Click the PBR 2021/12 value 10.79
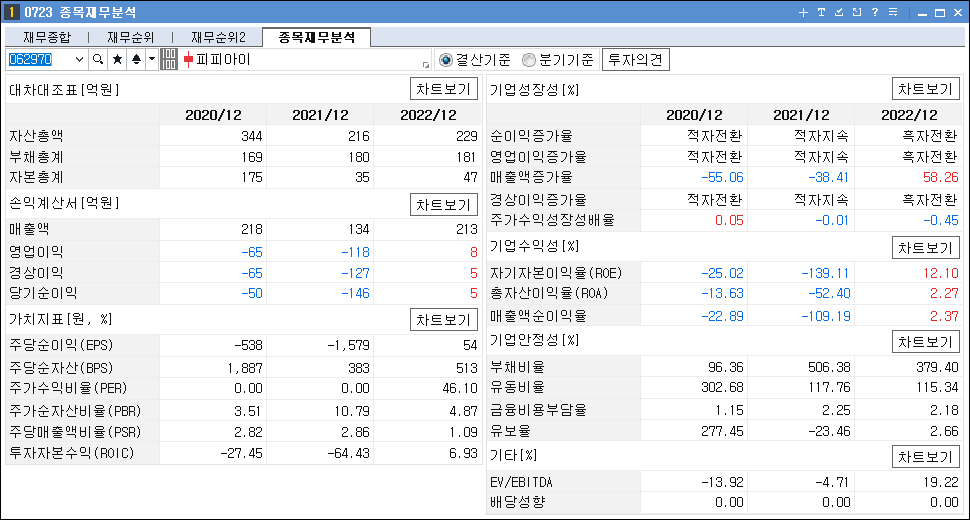Screen dimensions: 970x520 click(353, 411)
